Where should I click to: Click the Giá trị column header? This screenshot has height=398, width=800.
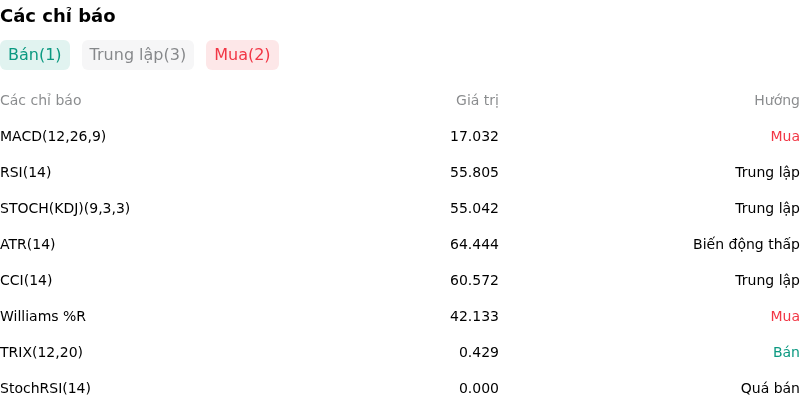click(477, 101)
